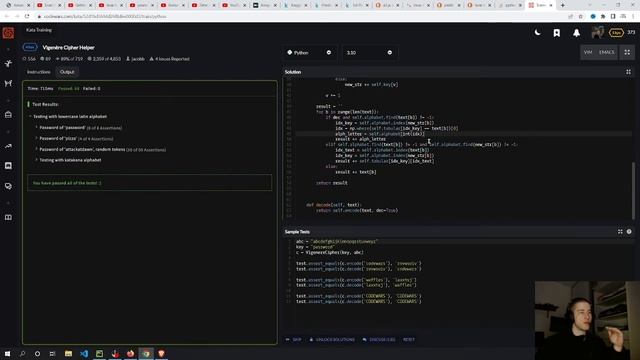Bookmark page with star icon

[580, 16]
